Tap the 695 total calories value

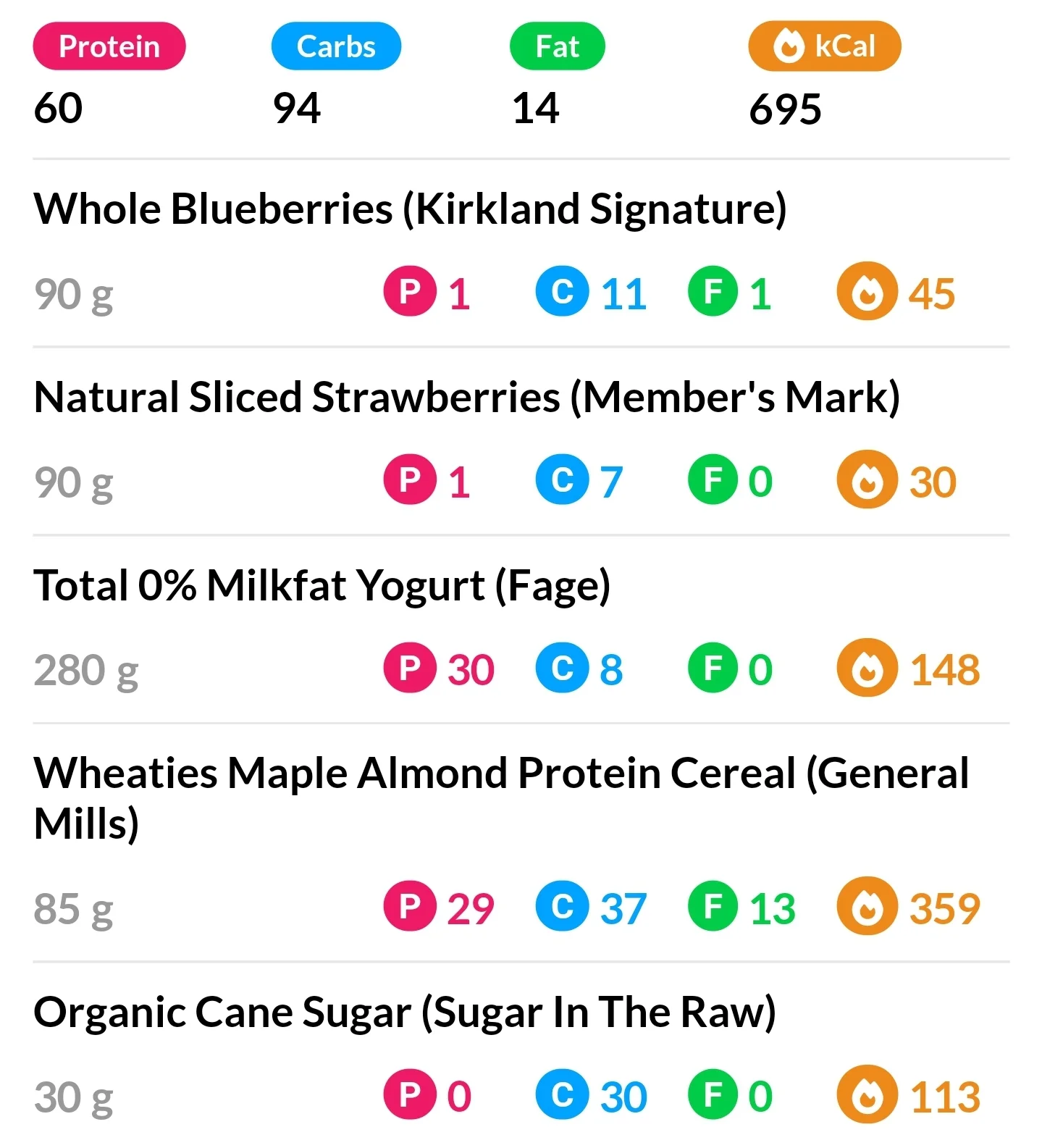pyautogui.click(x=785, y=109)
